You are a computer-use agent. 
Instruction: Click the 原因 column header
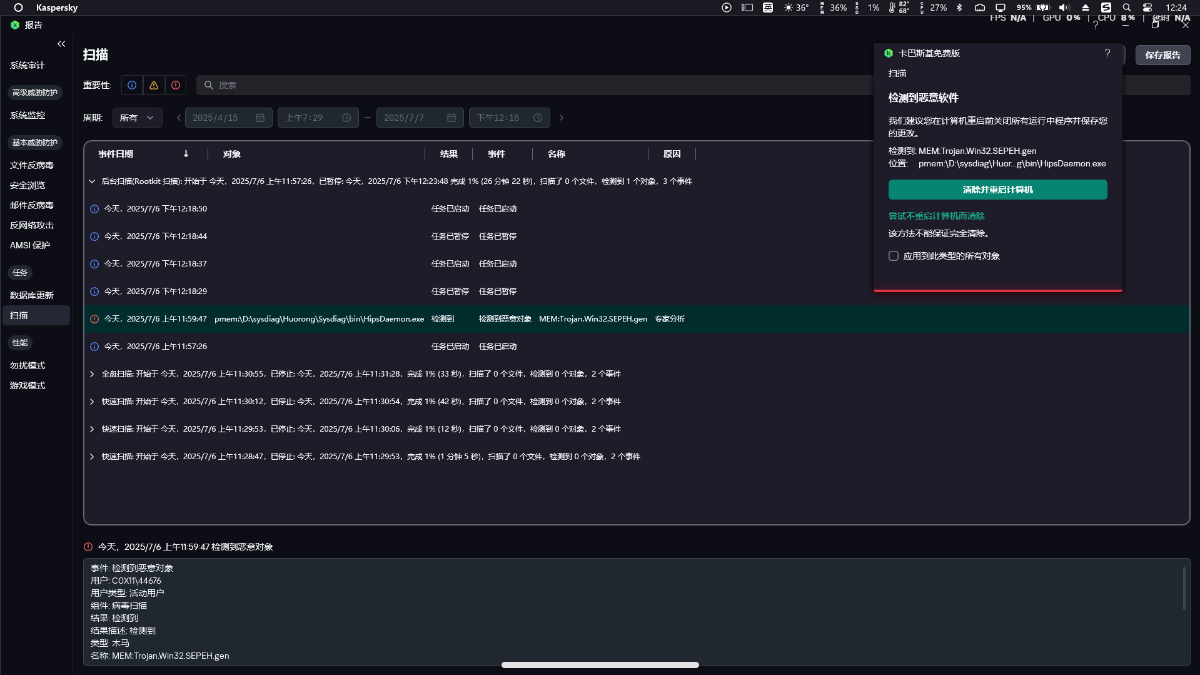pos(672,154)
